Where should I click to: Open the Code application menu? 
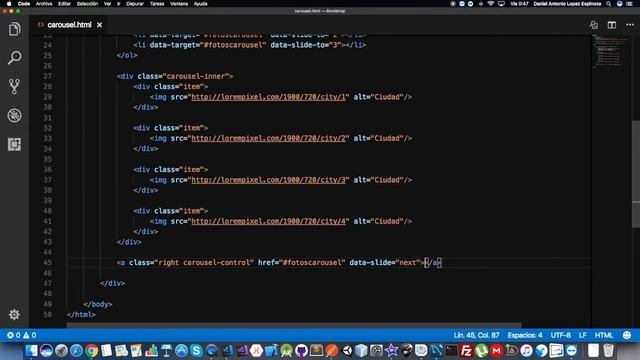point(24,4)
